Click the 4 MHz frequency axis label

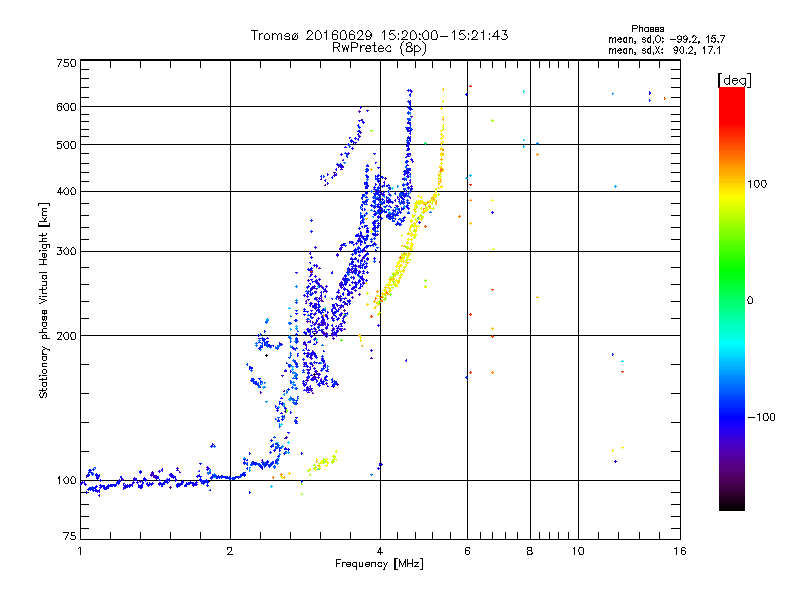tap(380, 551)
